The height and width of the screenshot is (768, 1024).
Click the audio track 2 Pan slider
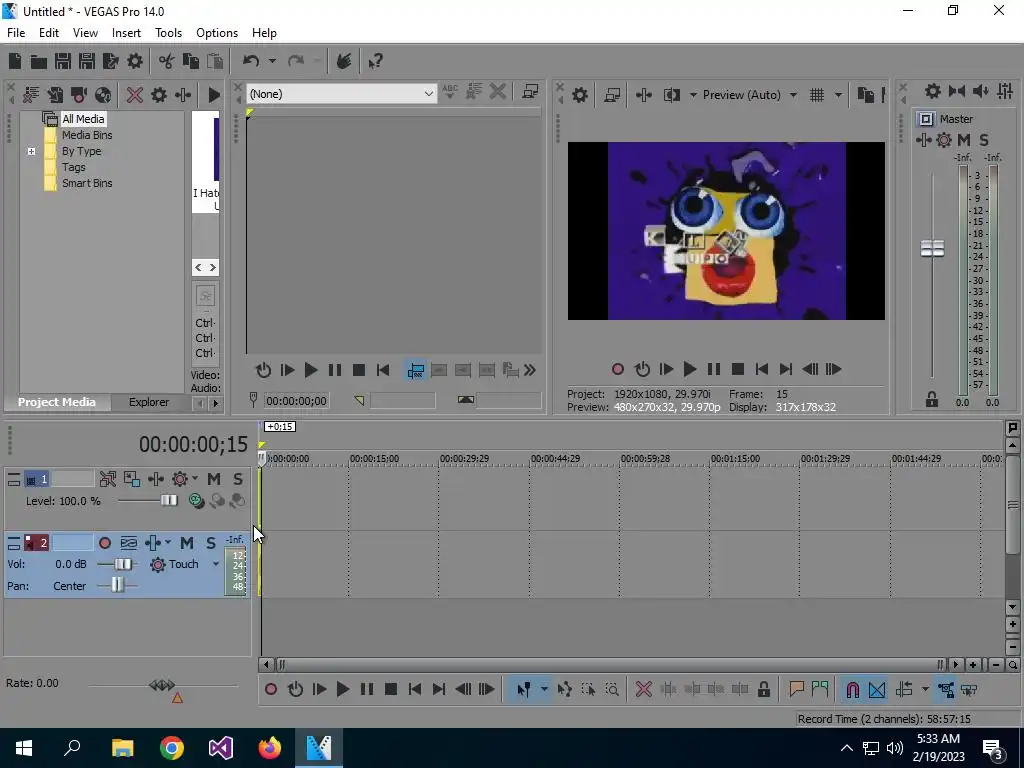click(116, 586)
